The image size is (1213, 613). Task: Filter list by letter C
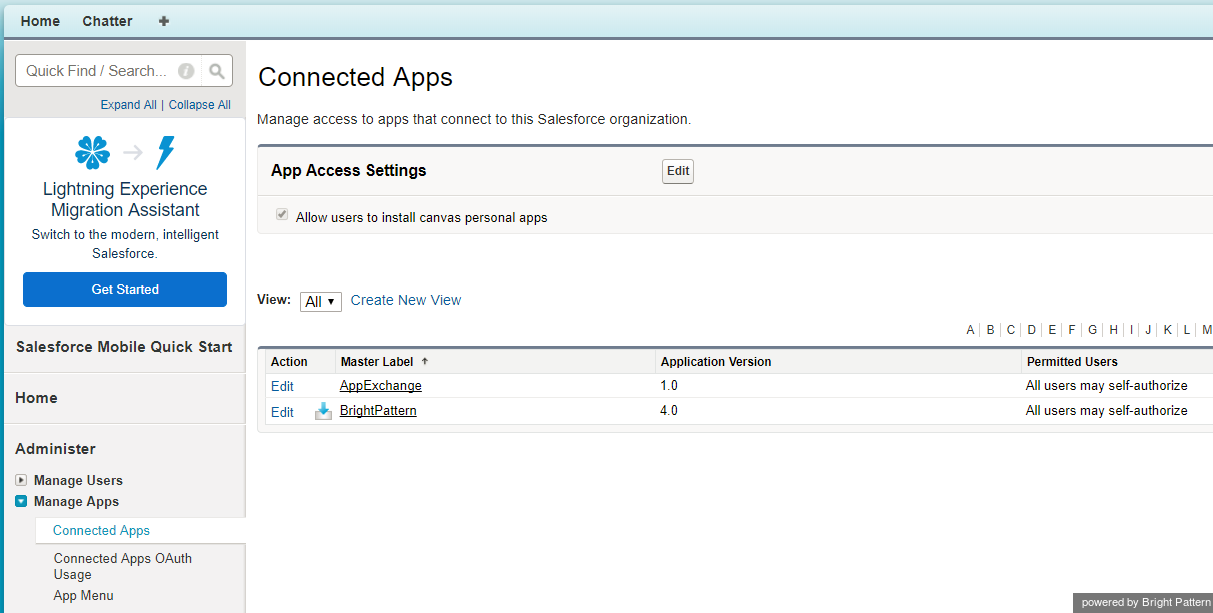(1011, 330)
